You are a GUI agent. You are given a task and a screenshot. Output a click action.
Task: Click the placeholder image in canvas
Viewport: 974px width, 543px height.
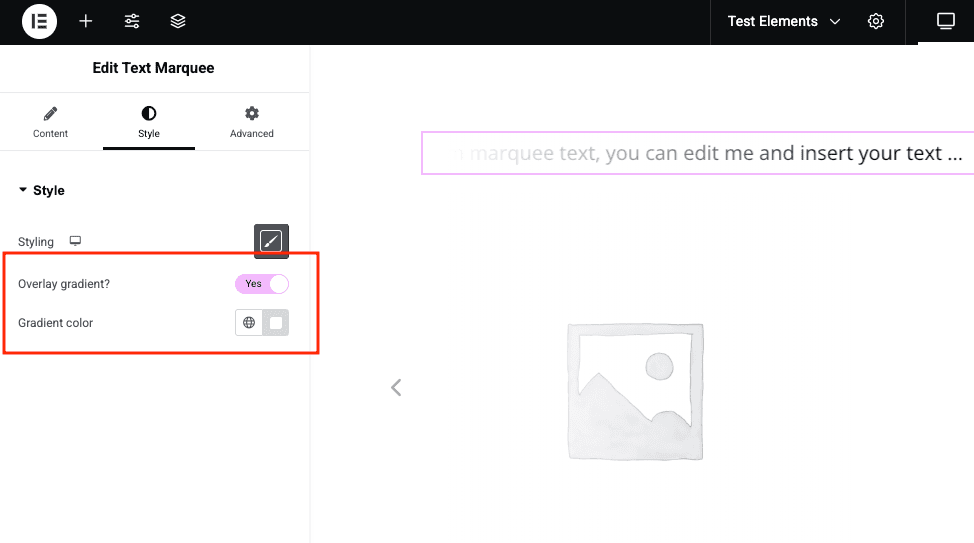tap(635, 390)
